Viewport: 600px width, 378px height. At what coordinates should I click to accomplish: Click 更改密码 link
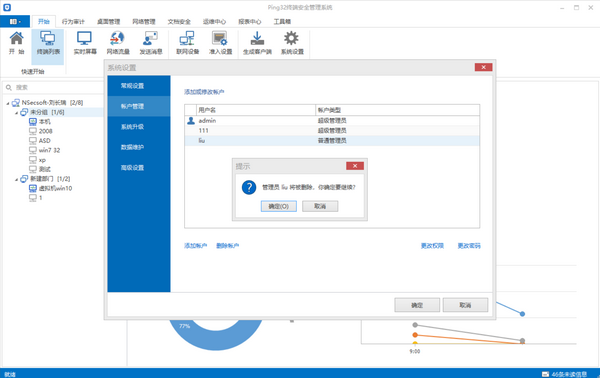[469, 246]
